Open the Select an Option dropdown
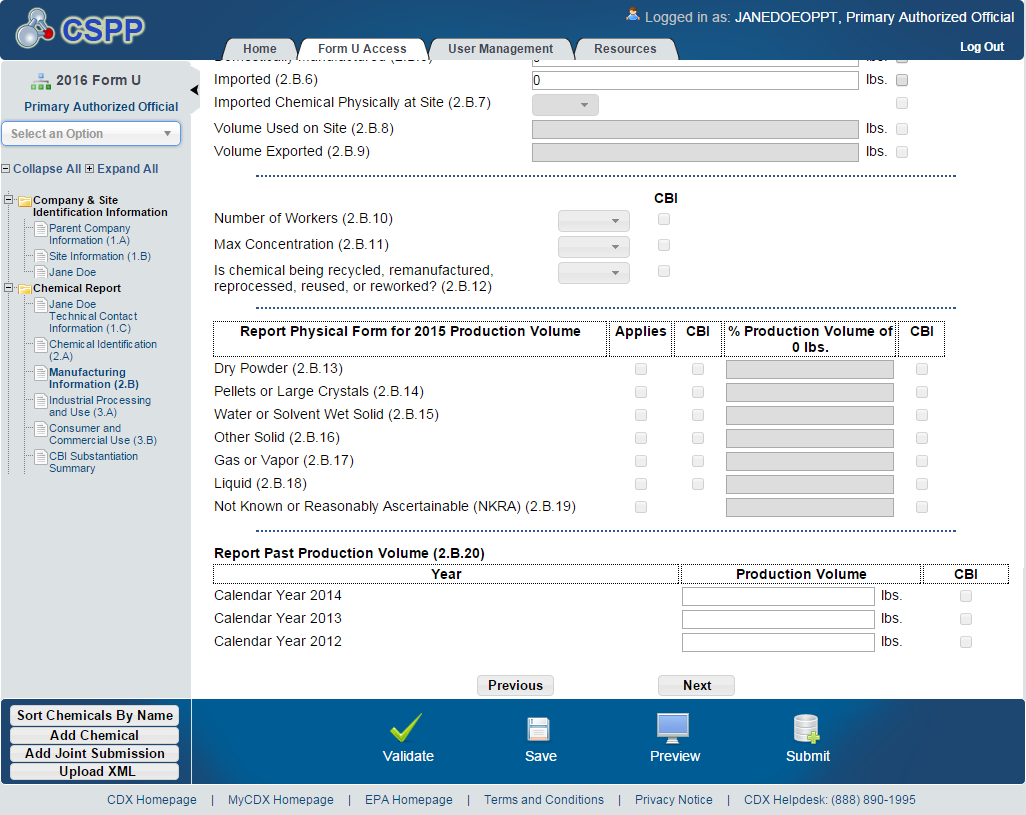 click(91, 134)
